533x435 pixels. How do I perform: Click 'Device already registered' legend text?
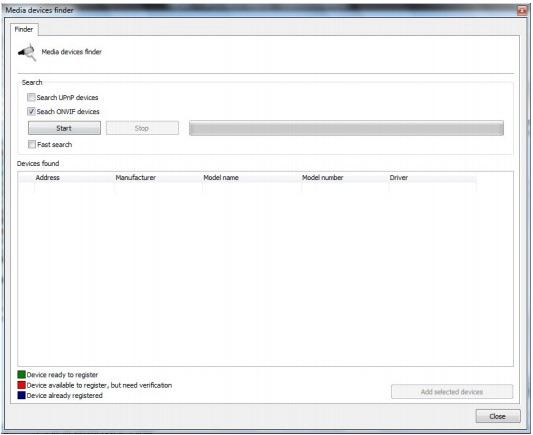coord(65,396)
